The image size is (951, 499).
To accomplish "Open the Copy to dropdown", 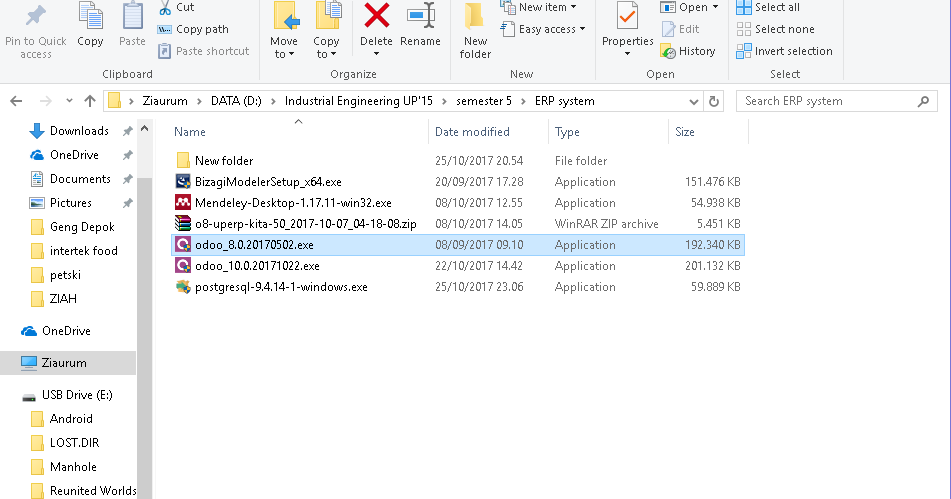I will pos(326,32).
